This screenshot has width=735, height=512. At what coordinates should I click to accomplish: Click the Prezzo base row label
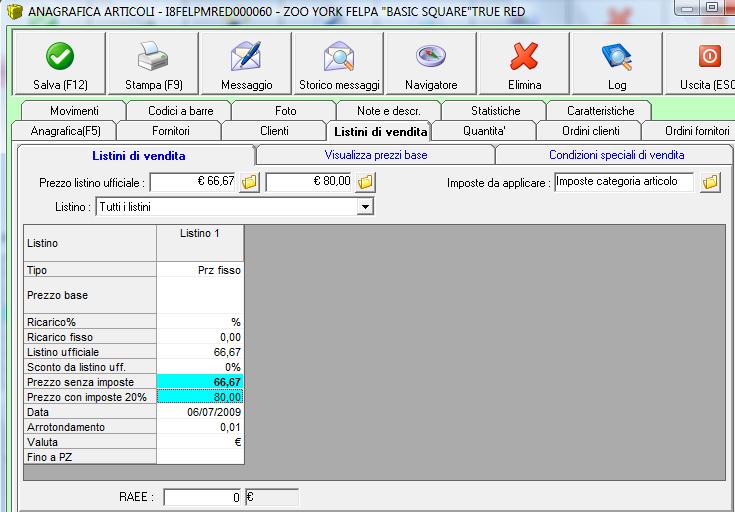(90, 295)
